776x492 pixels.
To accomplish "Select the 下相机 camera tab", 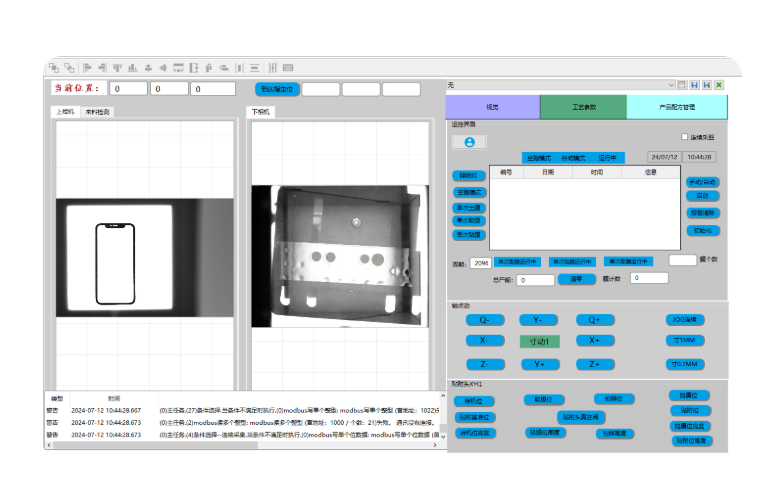I will [260, 112].
